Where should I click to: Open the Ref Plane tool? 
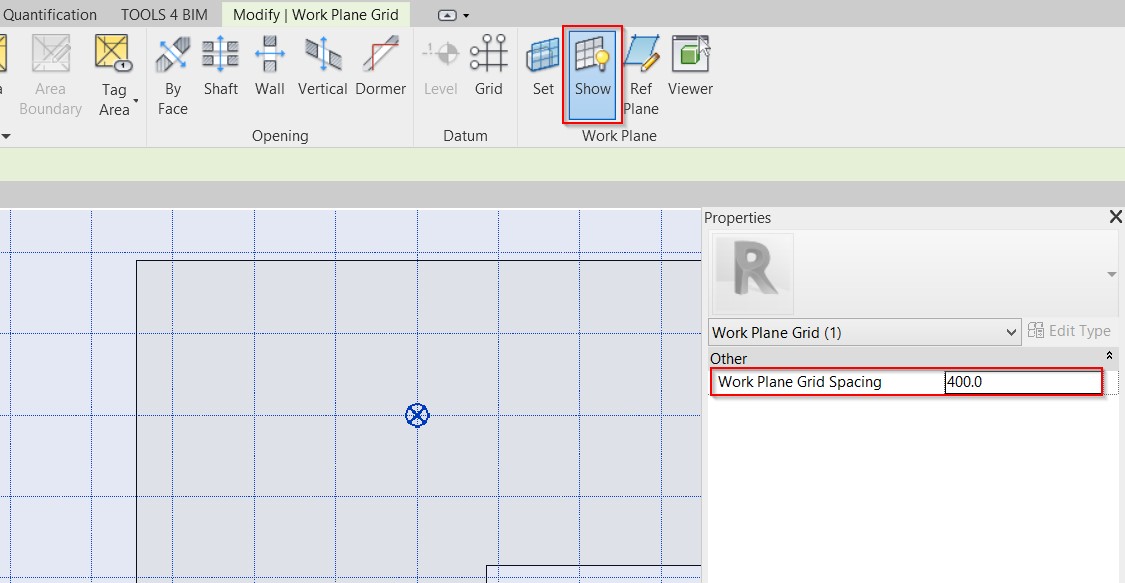pos(641,75)
